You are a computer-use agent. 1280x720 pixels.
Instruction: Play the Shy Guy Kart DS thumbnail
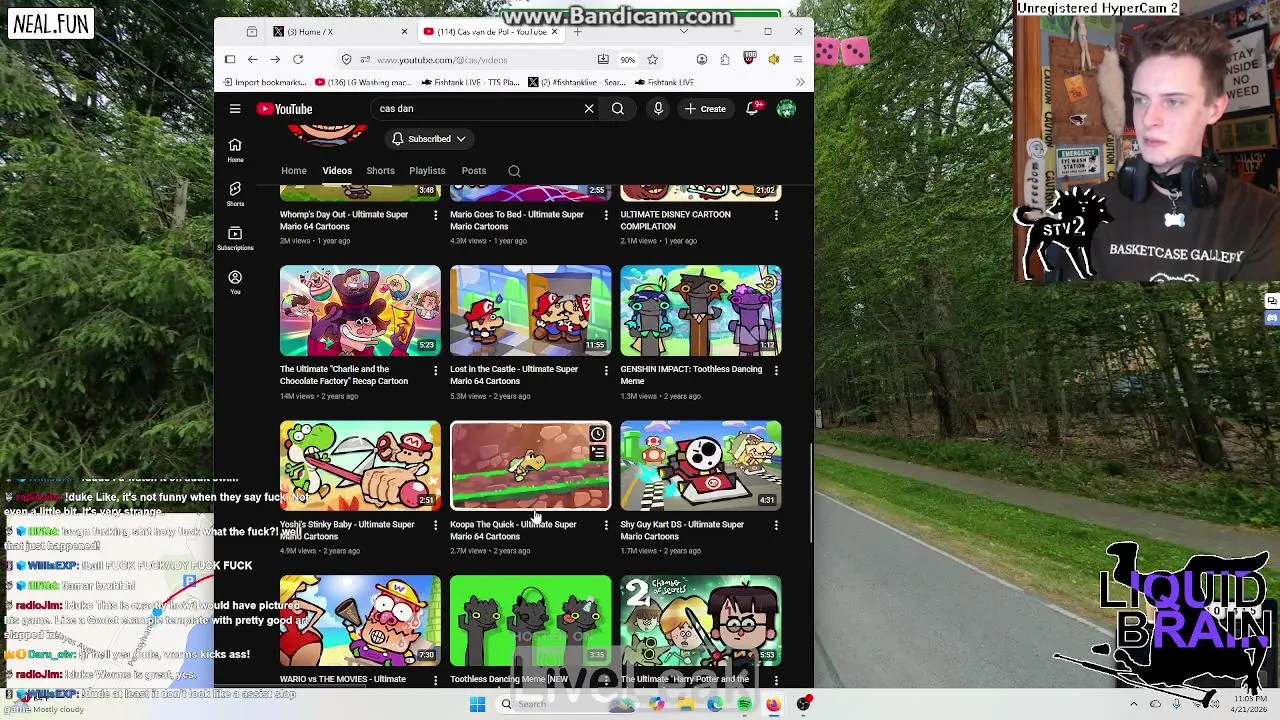tap(701, 466)
